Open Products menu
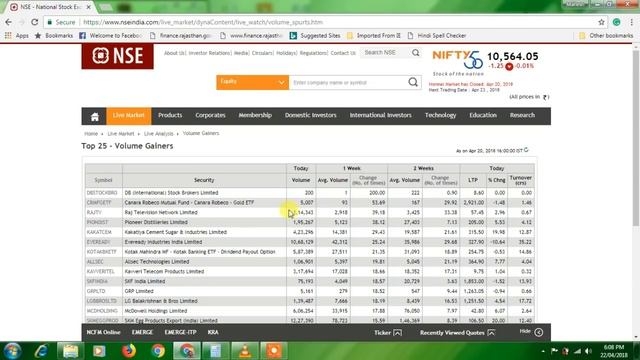 point(170,116)
